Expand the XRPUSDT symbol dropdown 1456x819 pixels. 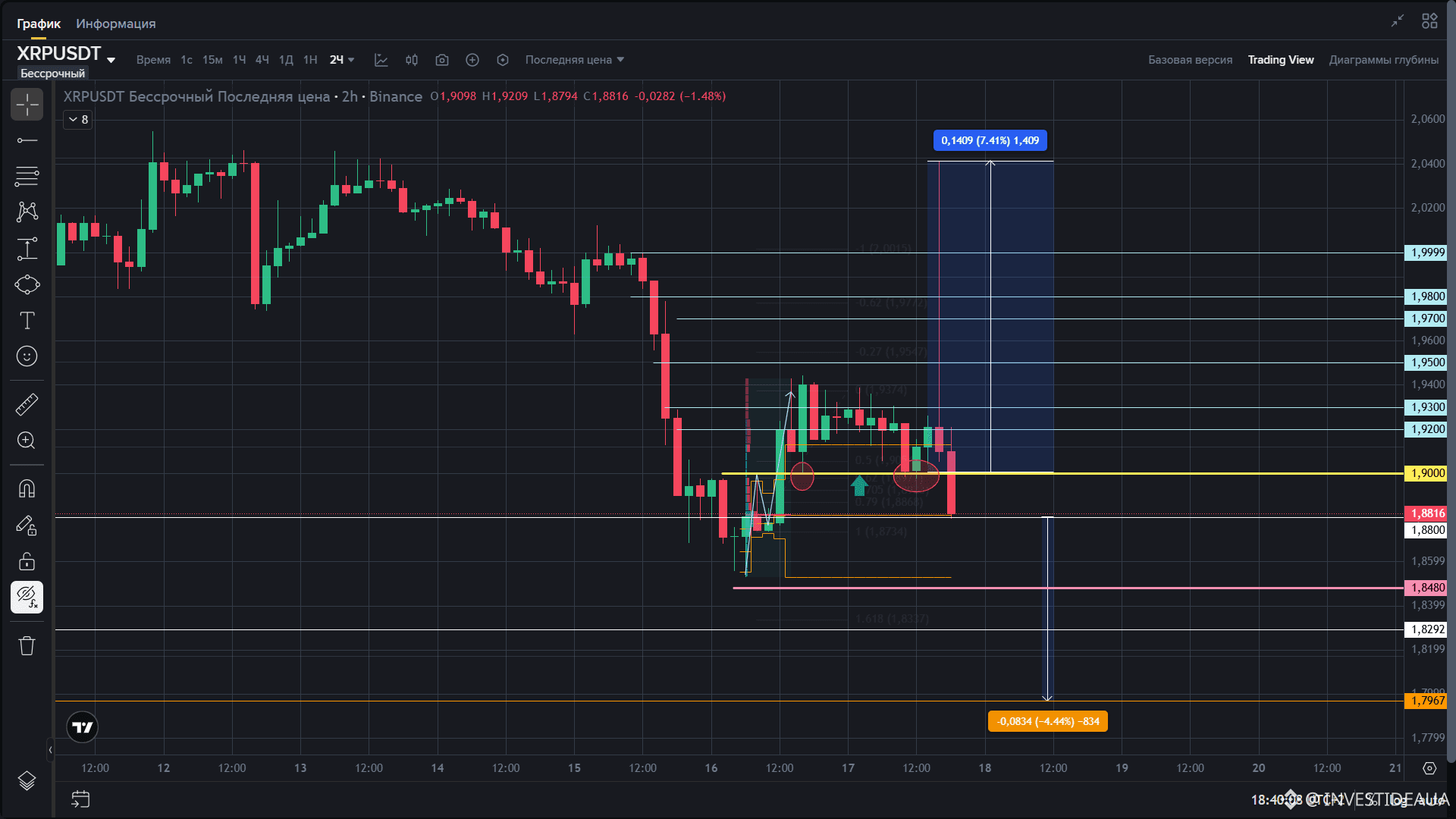point(111,60)
